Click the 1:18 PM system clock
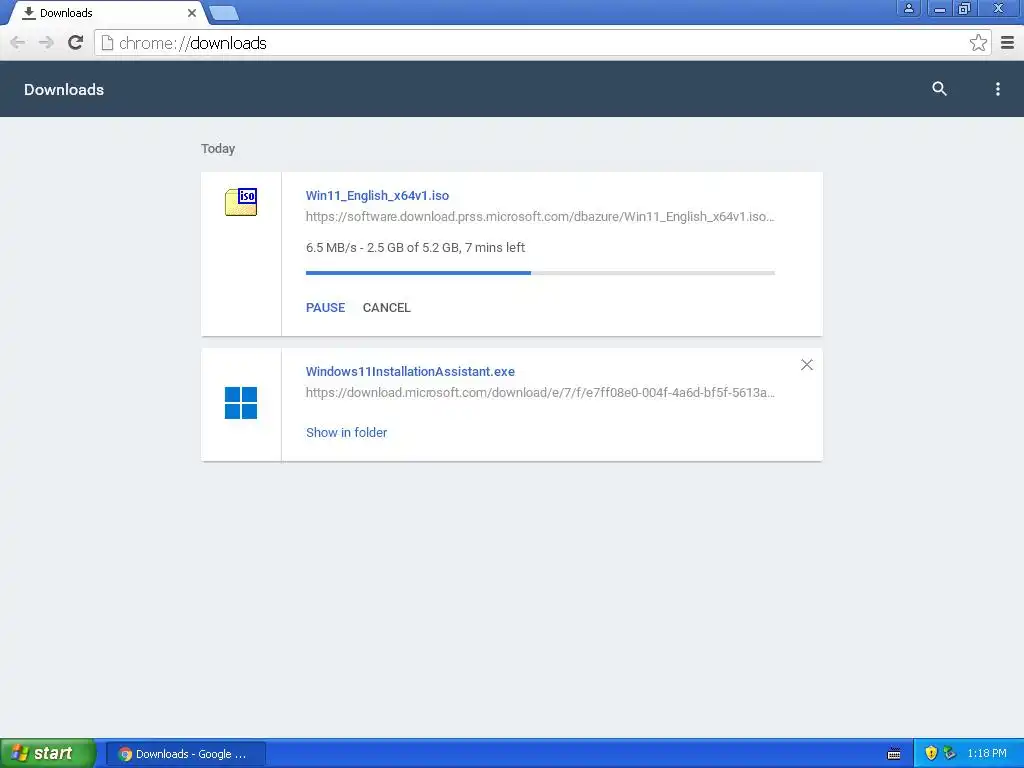Image resolution: width=1024 pixels, height=768 pixels. 987,754
